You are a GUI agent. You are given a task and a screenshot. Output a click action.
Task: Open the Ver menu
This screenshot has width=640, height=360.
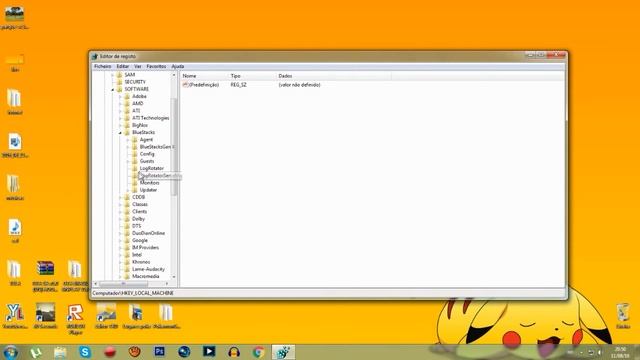click(x=138, y=66)
